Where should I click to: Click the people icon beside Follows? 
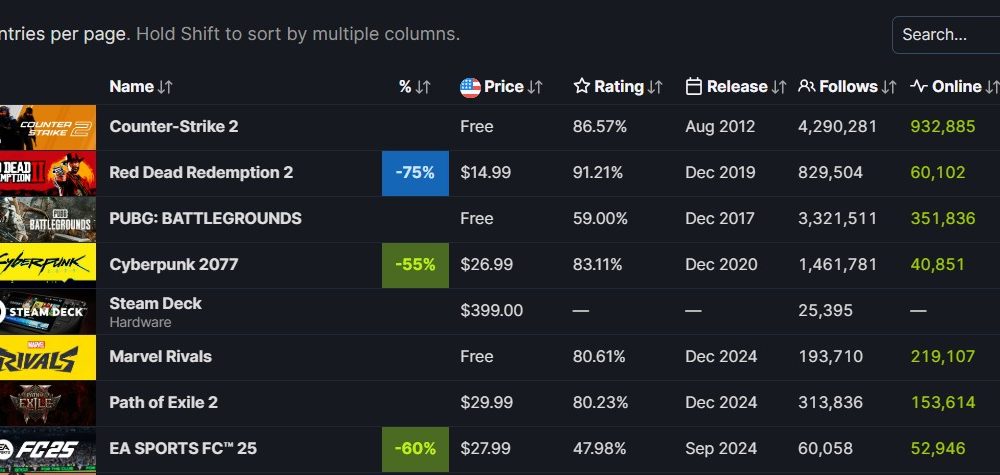(807, 86)
